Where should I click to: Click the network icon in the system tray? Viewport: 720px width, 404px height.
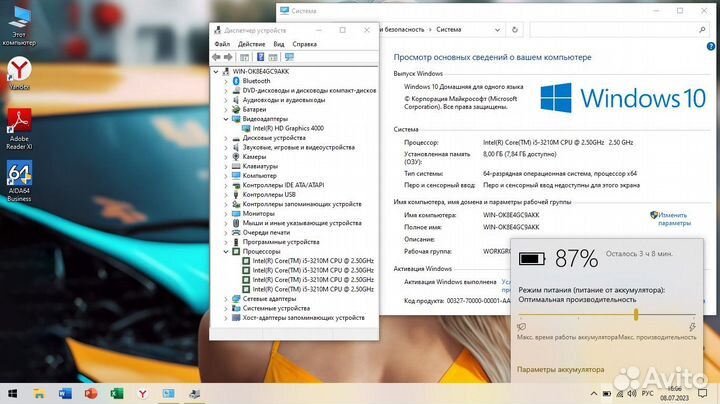620,393
